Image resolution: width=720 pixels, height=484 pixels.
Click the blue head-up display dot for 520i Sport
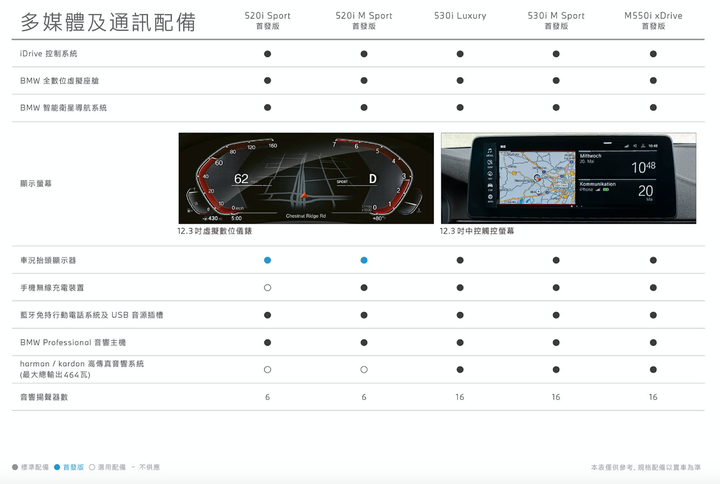[268, 260]
